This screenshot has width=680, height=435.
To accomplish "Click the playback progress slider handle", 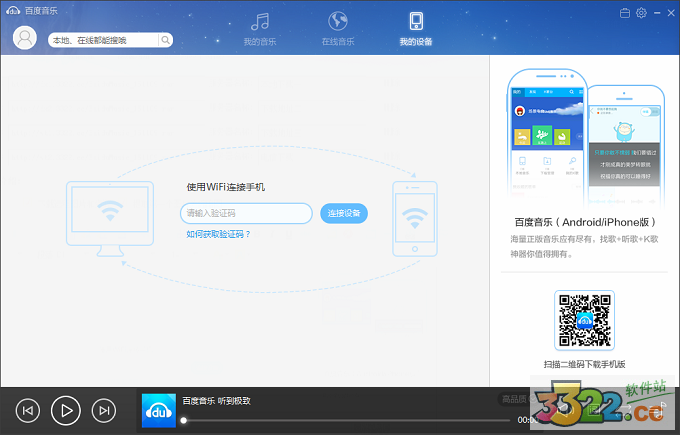I will click(x=184, y=420).
